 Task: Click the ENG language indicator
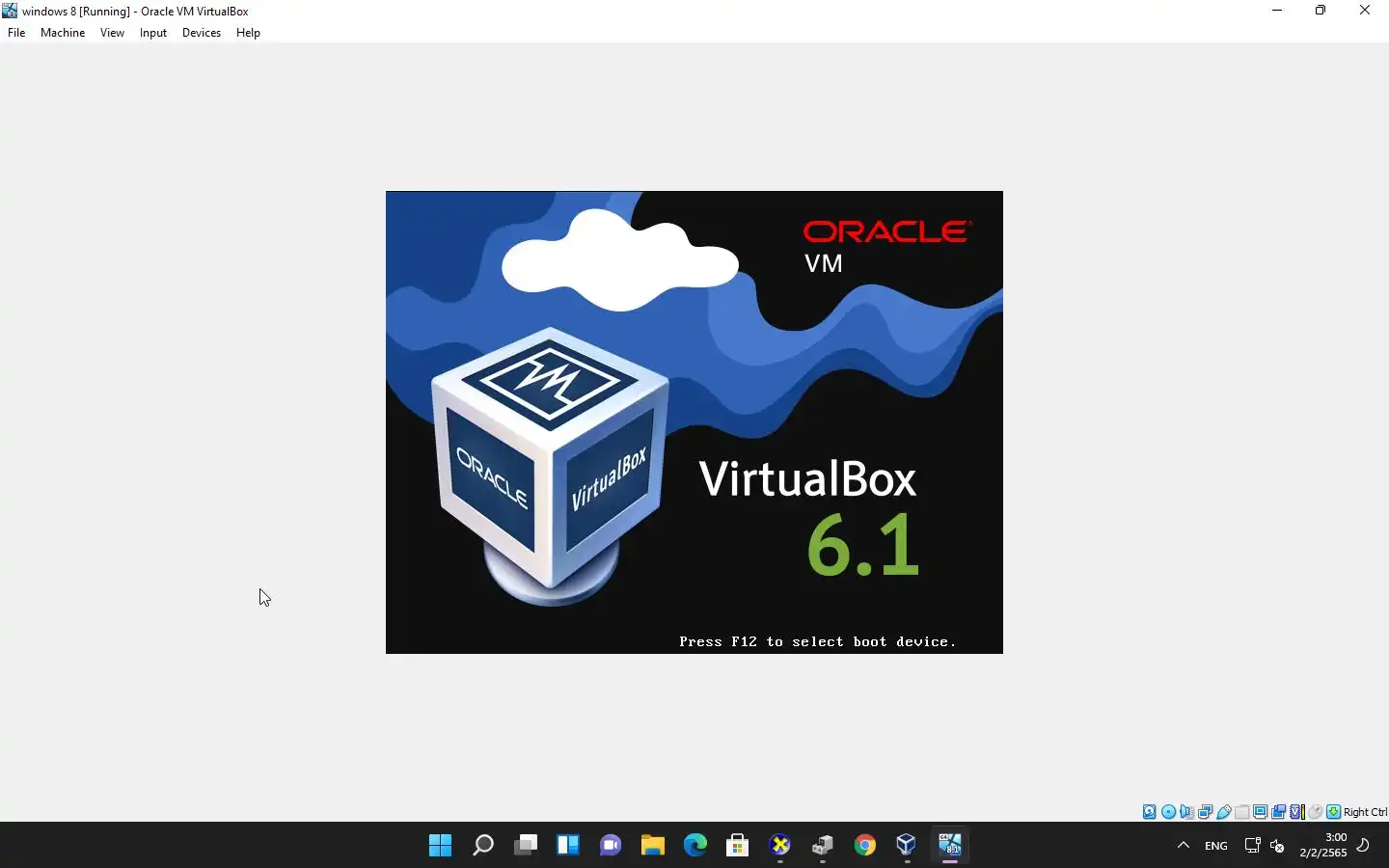coord(1216,846)
